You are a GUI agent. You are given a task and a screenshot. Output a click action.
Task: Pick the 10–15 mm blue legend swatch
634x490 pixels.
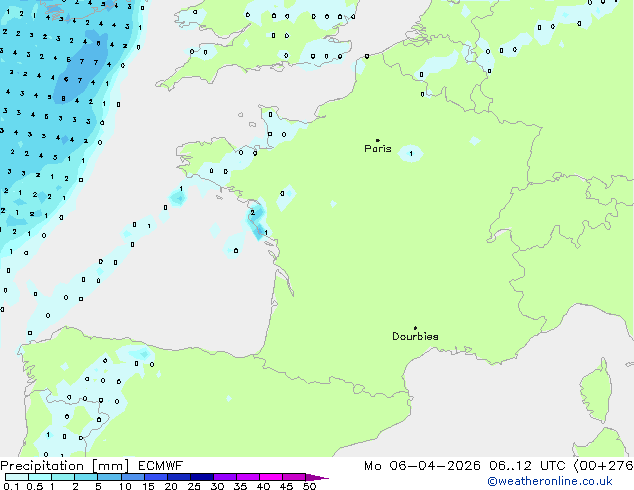(x=132, y=477)
